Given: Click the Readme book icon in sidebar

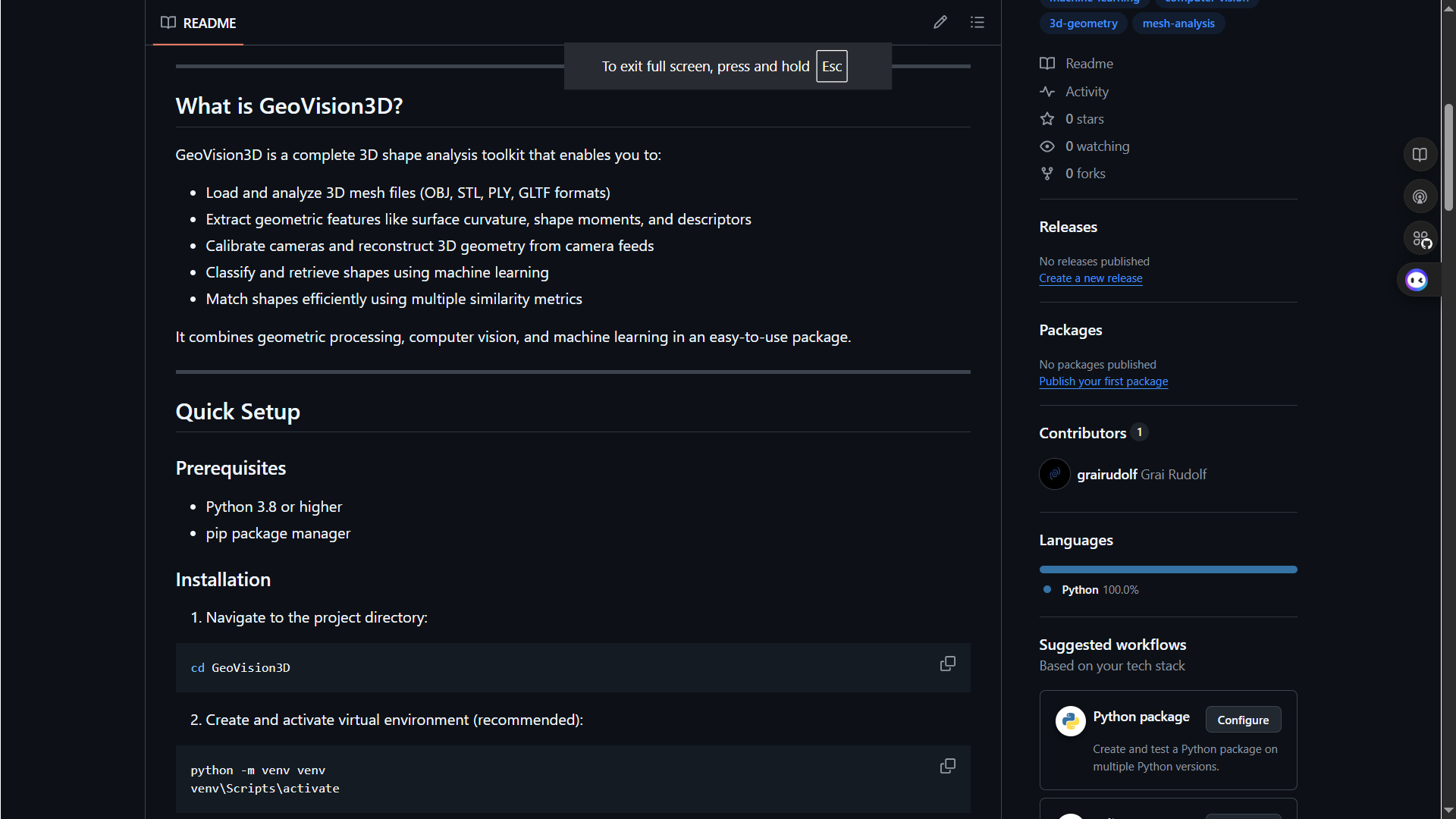Looking at the screenshot, I should point(1047,64).
